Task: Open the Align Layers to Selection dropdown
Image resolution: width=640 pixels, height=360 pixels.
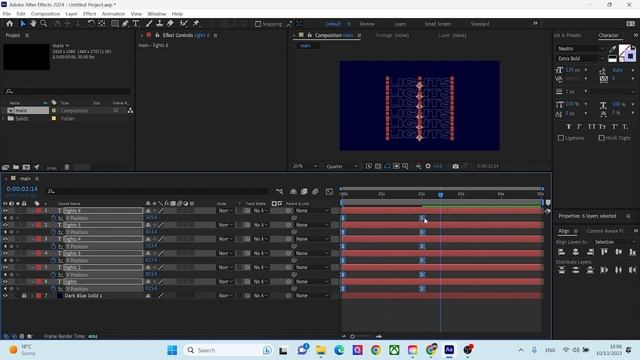Action: click(x=614, y=242)
